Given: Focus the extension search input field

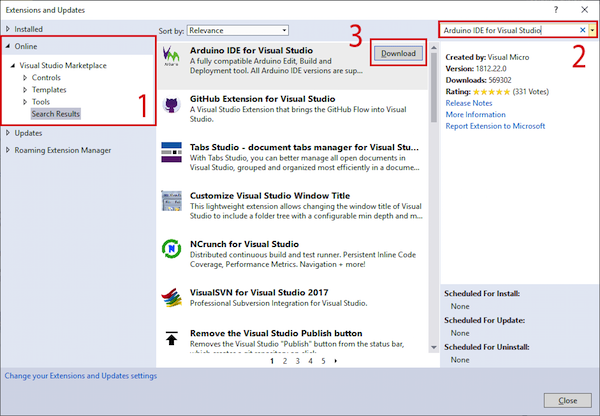Looking at the screenshot, I should pos(509,30).
